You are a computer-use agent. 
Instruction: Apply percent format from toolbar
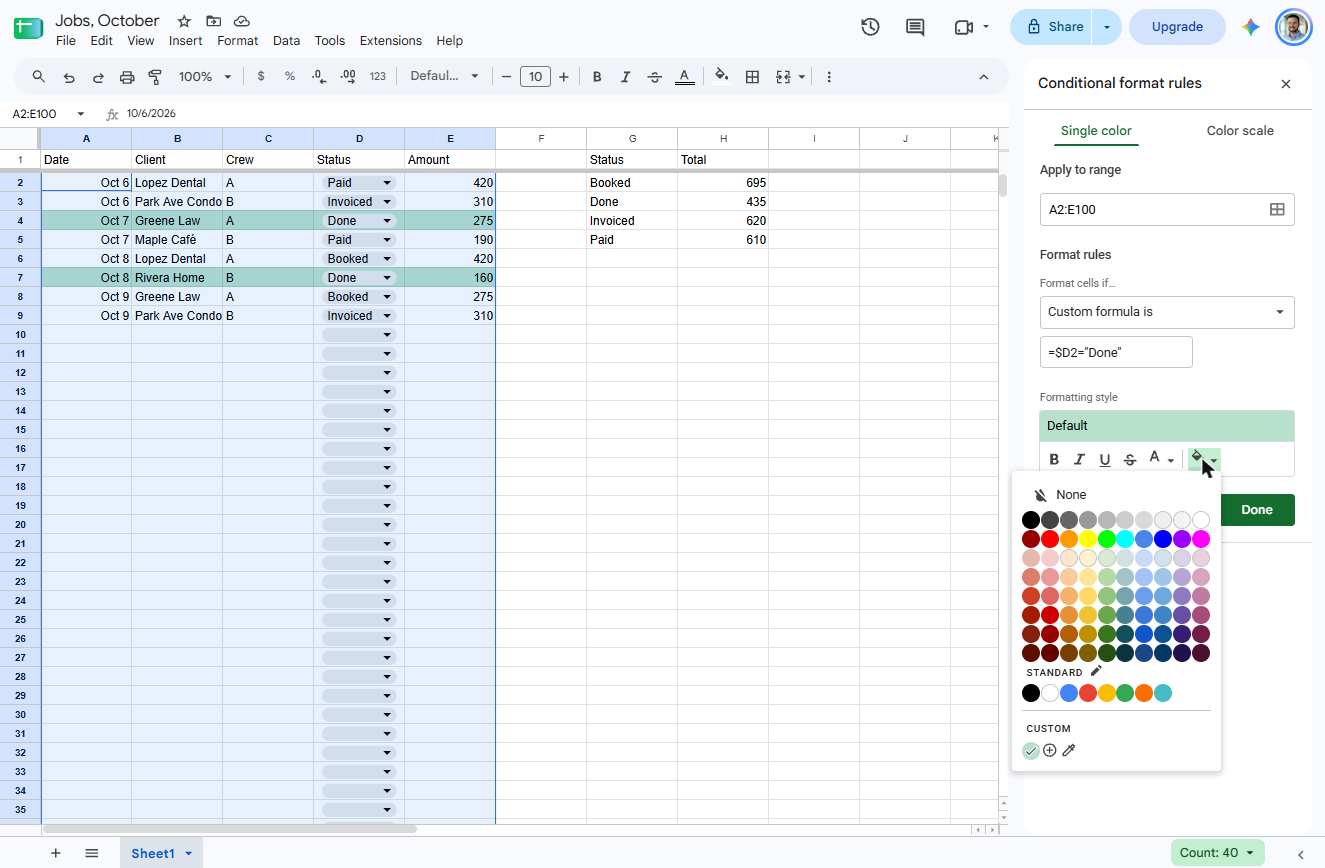(290, 77)
